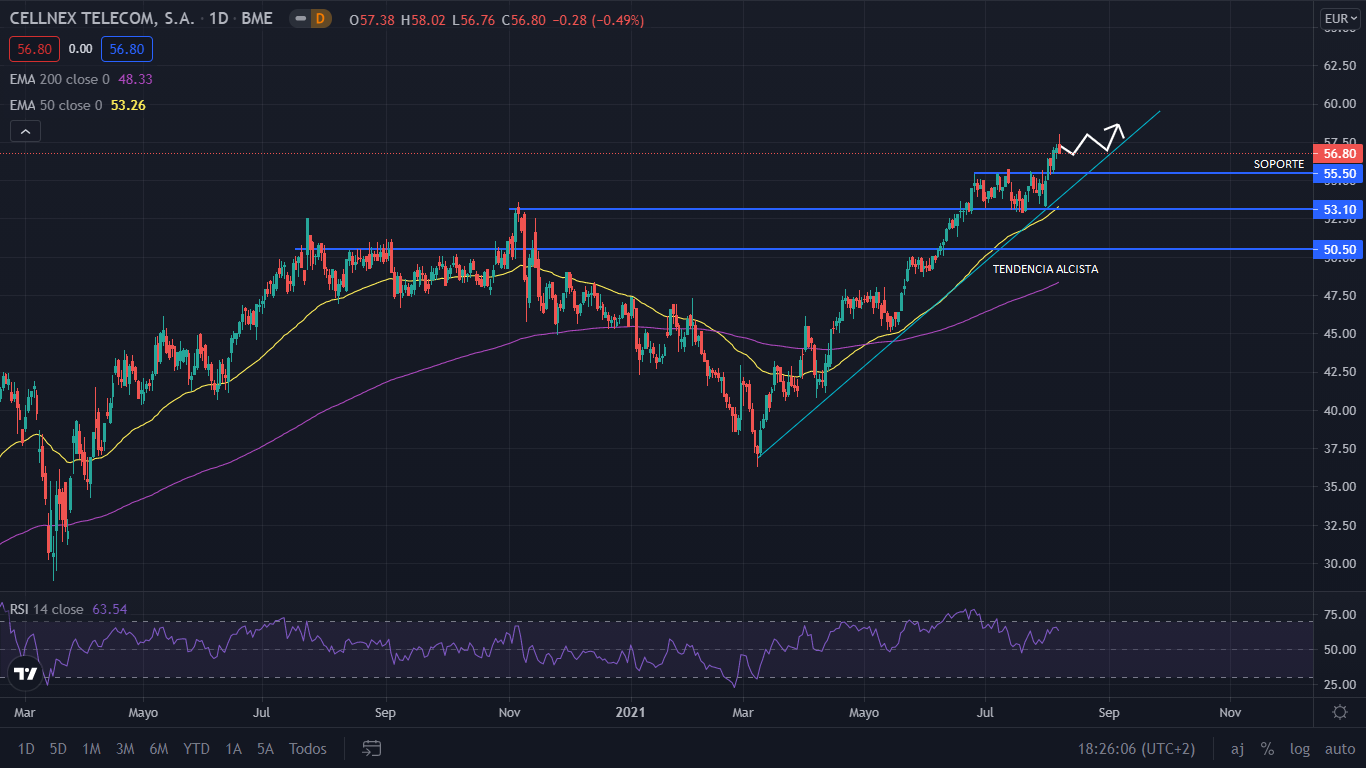Collapse the indicator legend chevron
This screenshot has height=768, width=1366.
[25, 131]
